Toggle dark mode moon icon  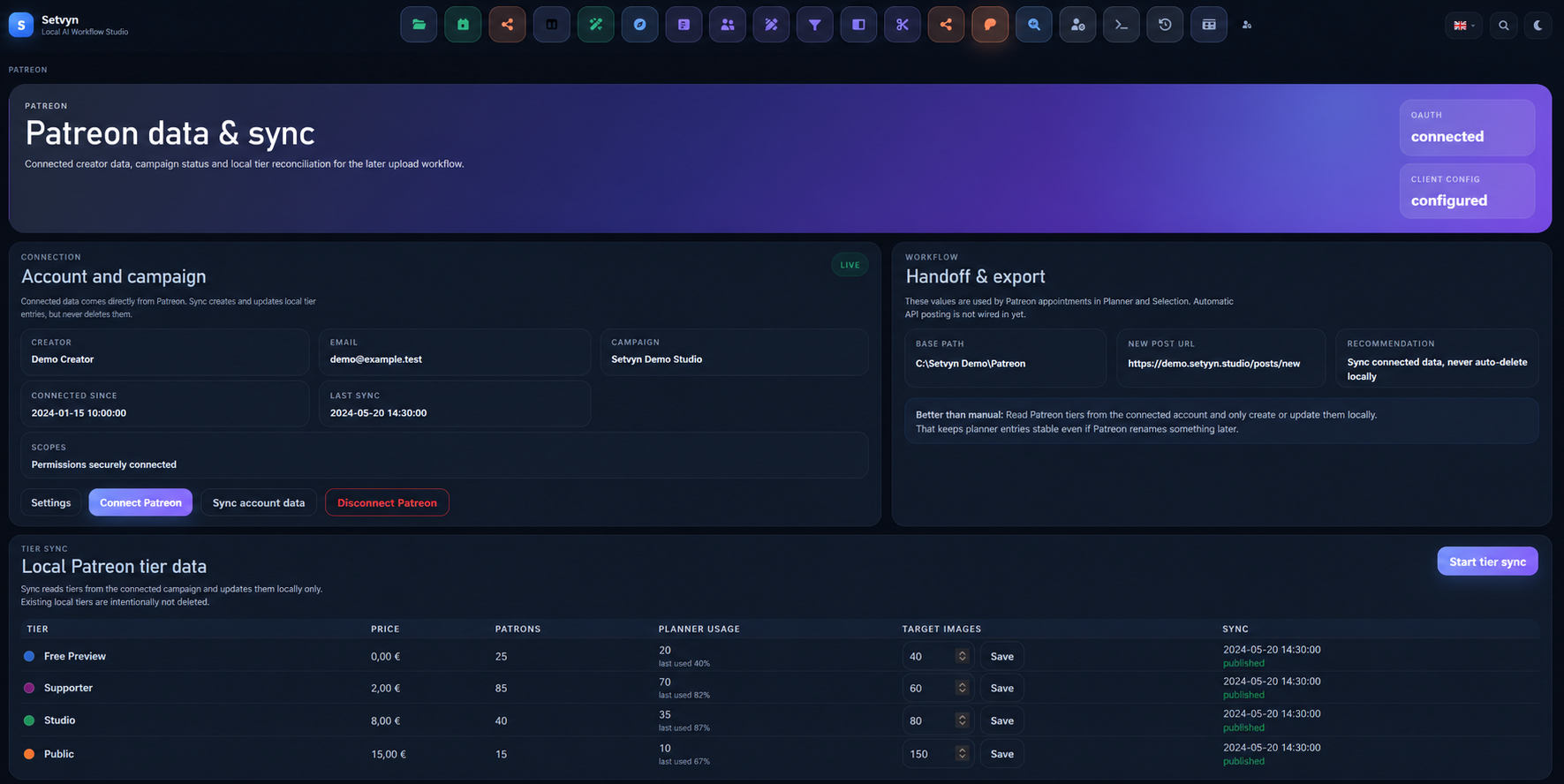(1538, 26)
